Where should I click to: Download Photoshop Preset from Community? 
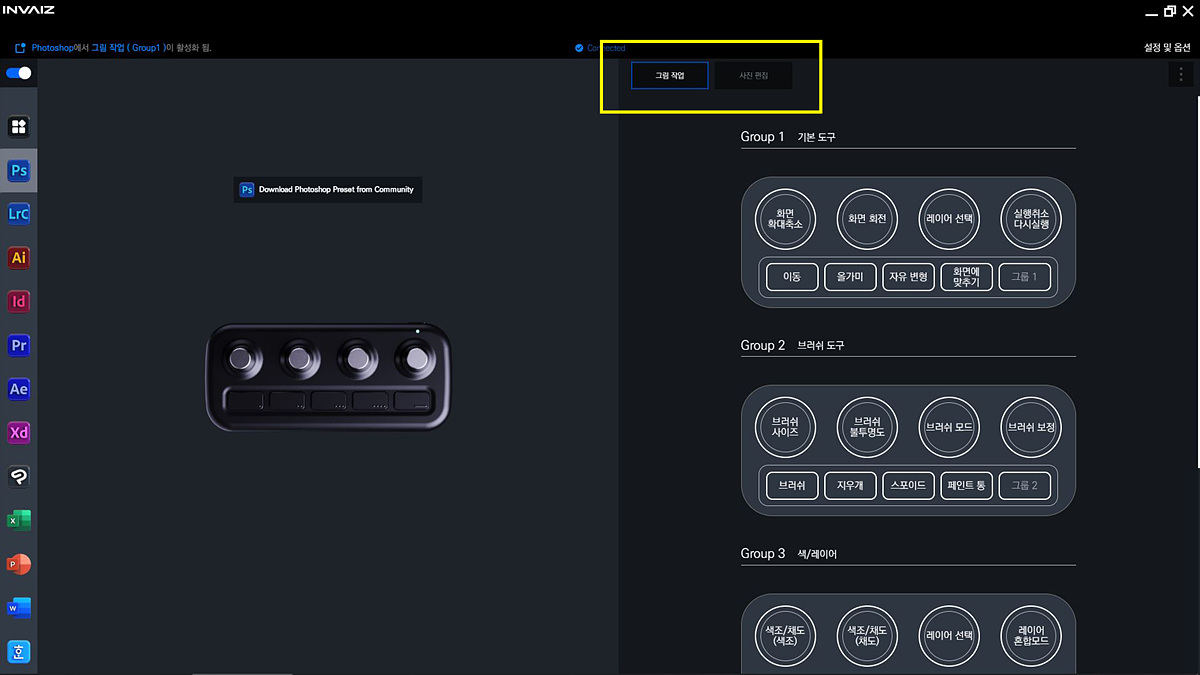pos(328,189)
